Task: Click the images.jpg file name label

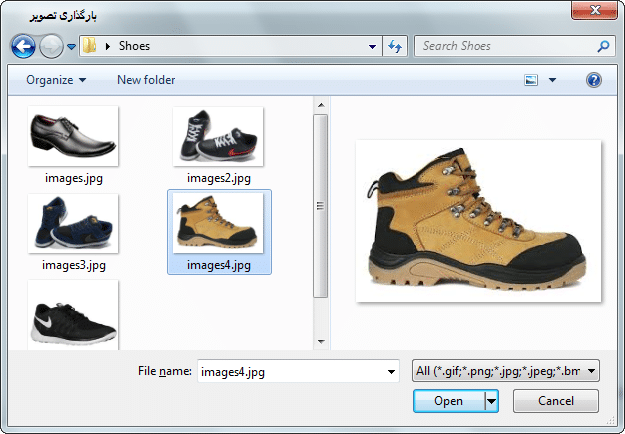Action: 74,178
